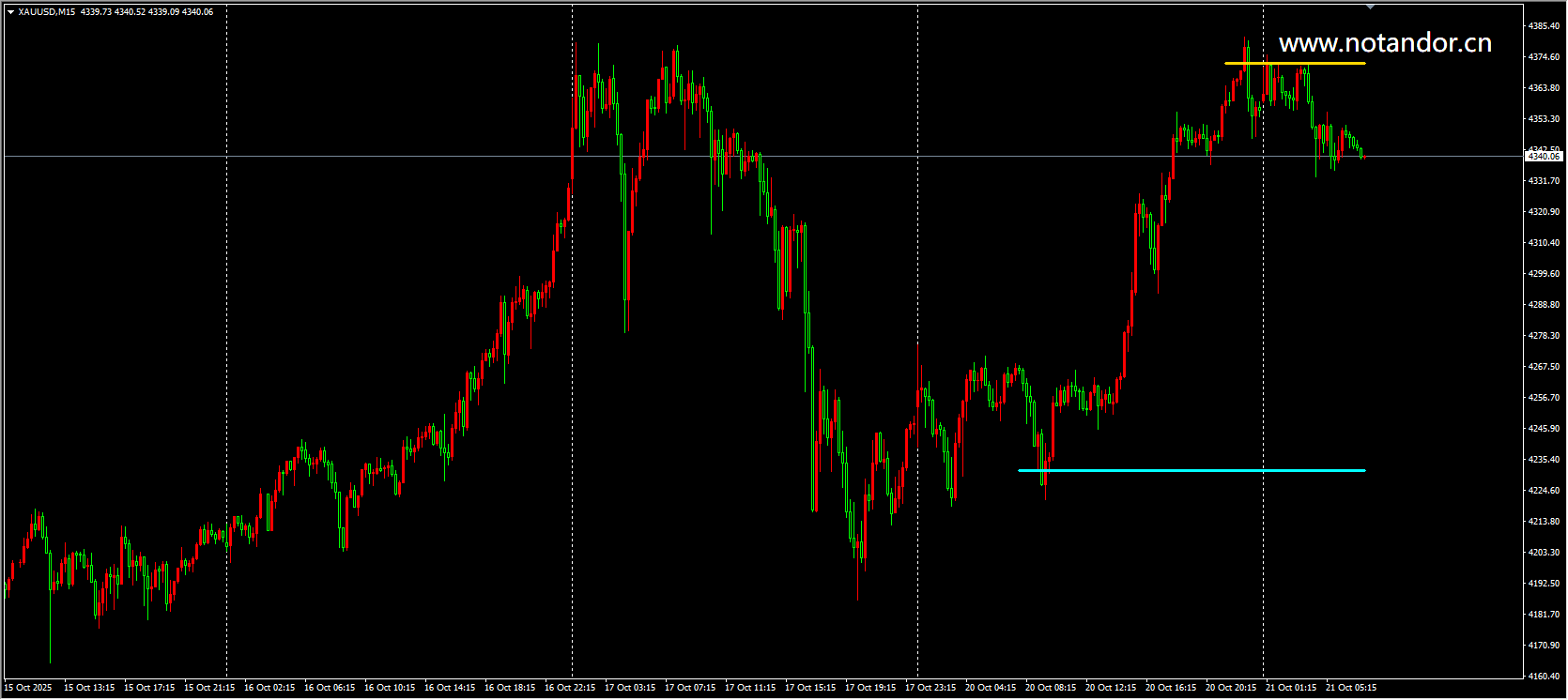Click the 16 Oct 22:15 time label
Viewport: 1568px width, 700px height.
tap(570, 688)
